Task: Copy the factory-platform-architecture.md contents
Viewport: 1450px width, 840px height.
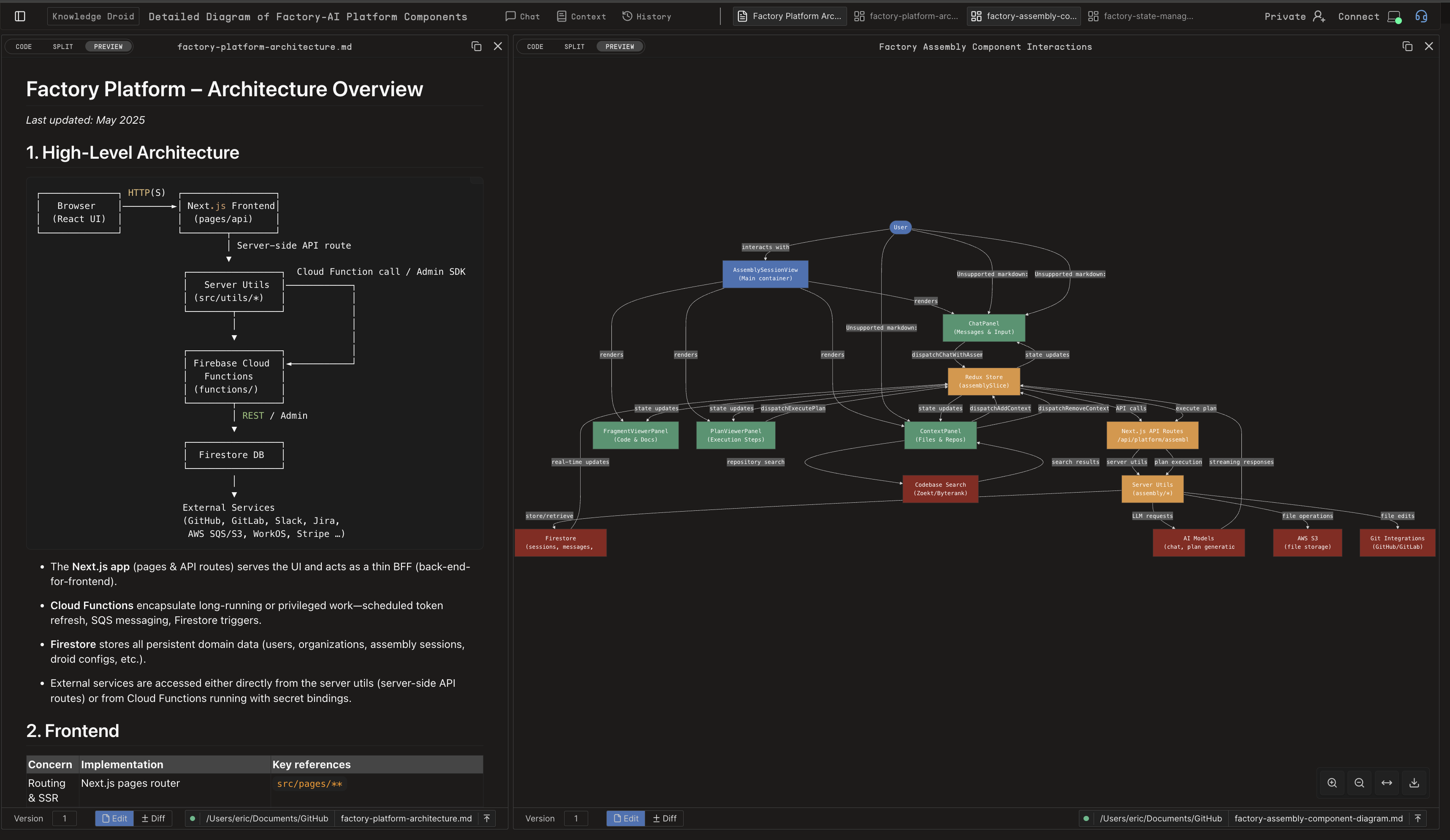Action: click(476, 46)
